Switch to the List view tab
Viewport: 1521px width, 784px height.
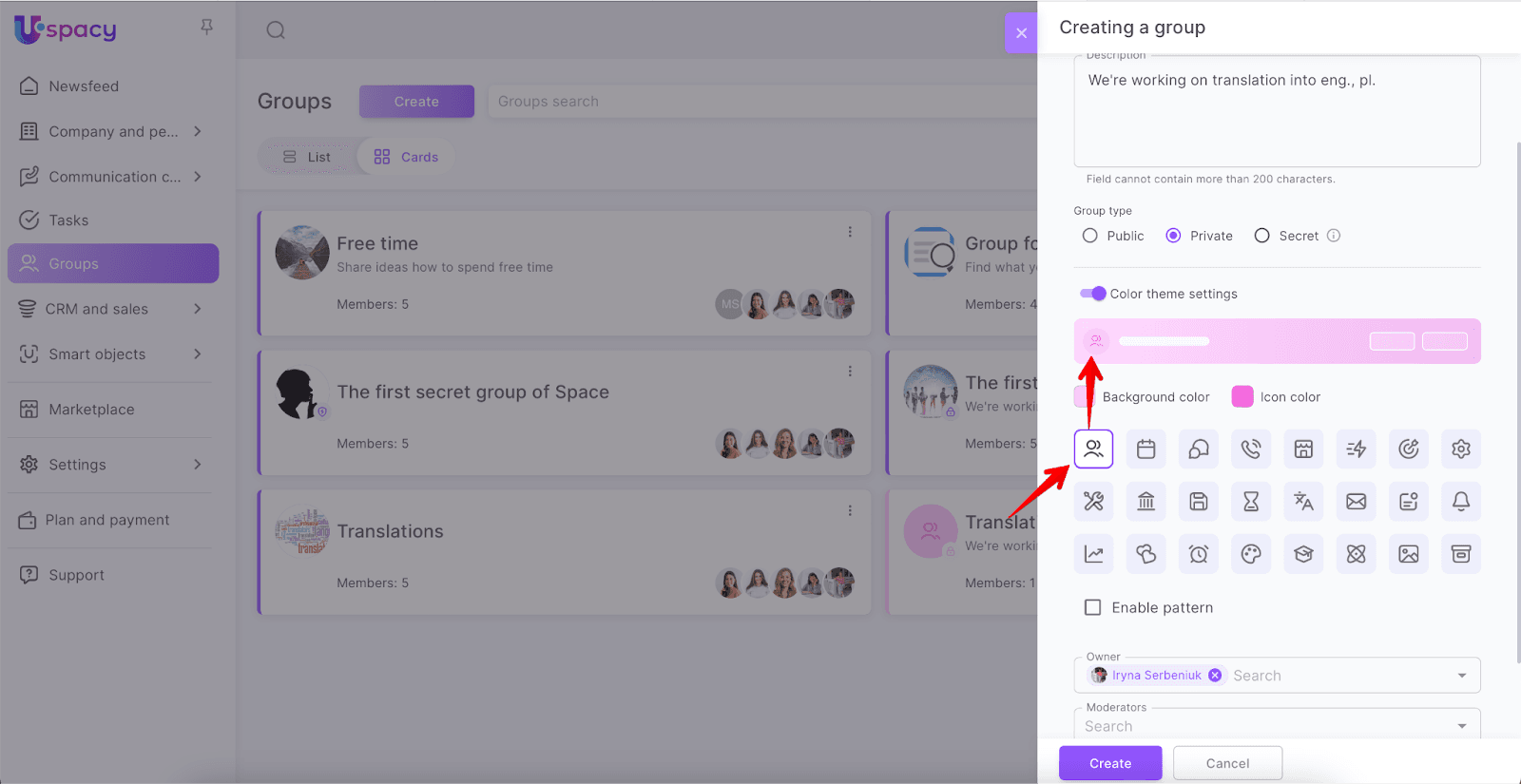pyautogui.click(x=307, y=157)
